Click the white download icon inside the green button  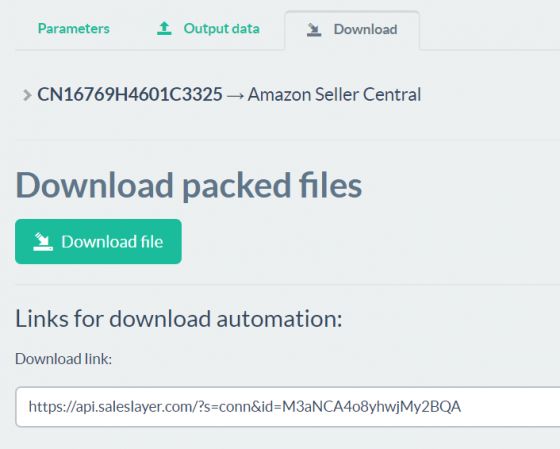43,242
